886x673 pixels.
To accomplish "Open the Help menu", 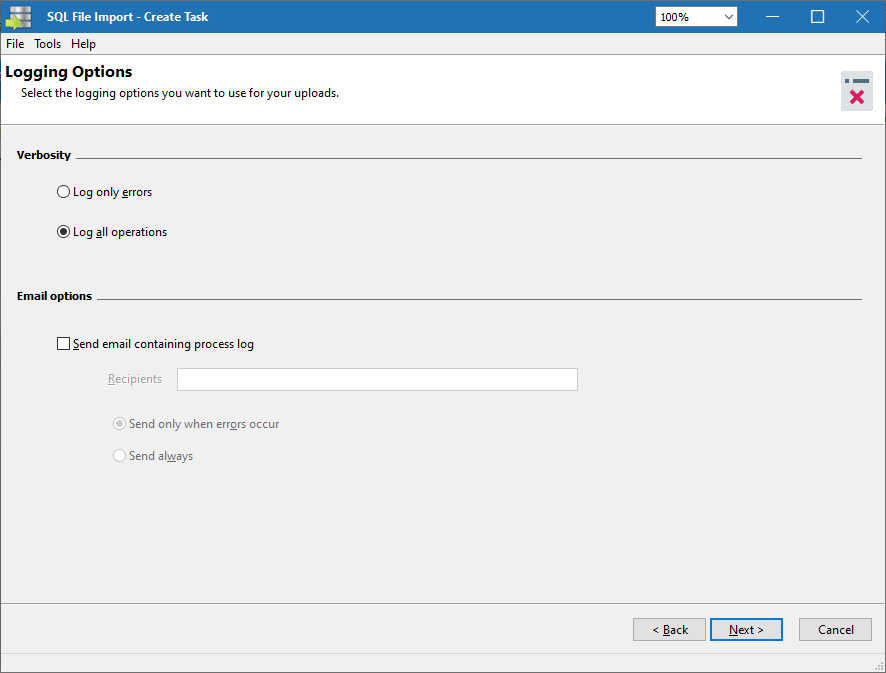I will click(x=83, y=44).
